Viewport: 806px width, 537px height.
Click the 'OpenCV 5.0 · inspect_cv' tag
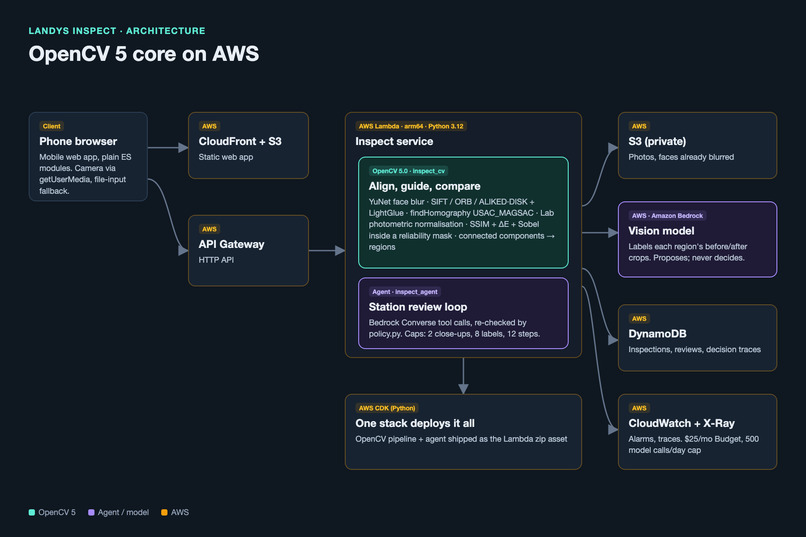coord(409,171)
